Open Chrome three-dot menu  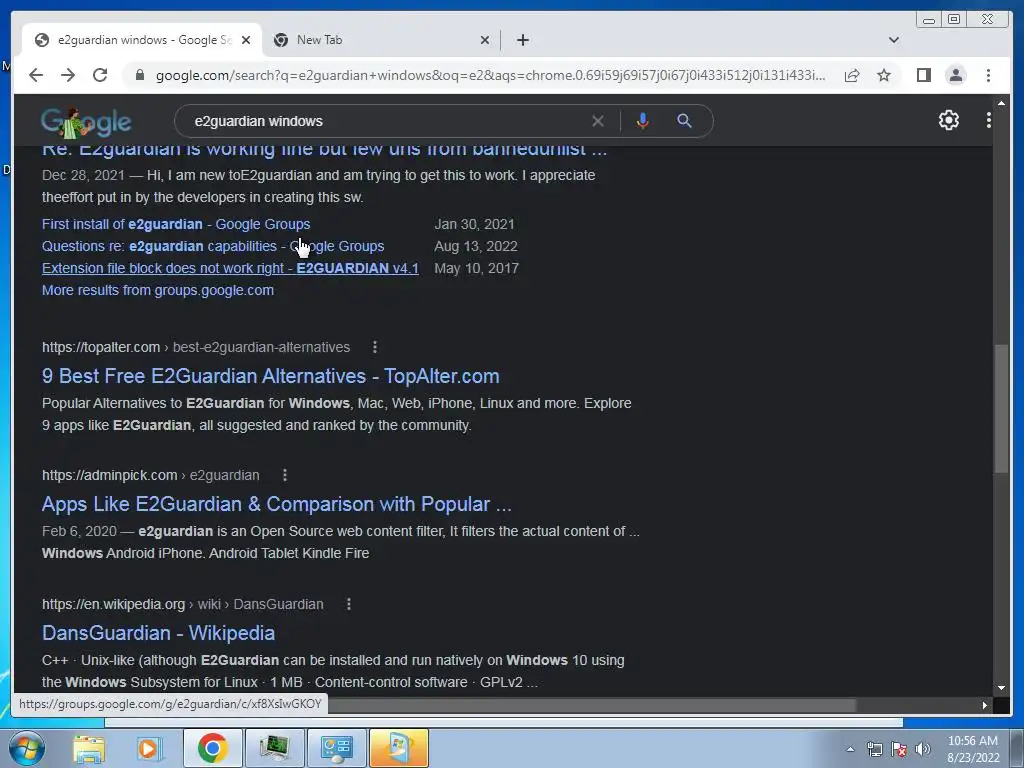pyautogui.click(x=988, y=75)
